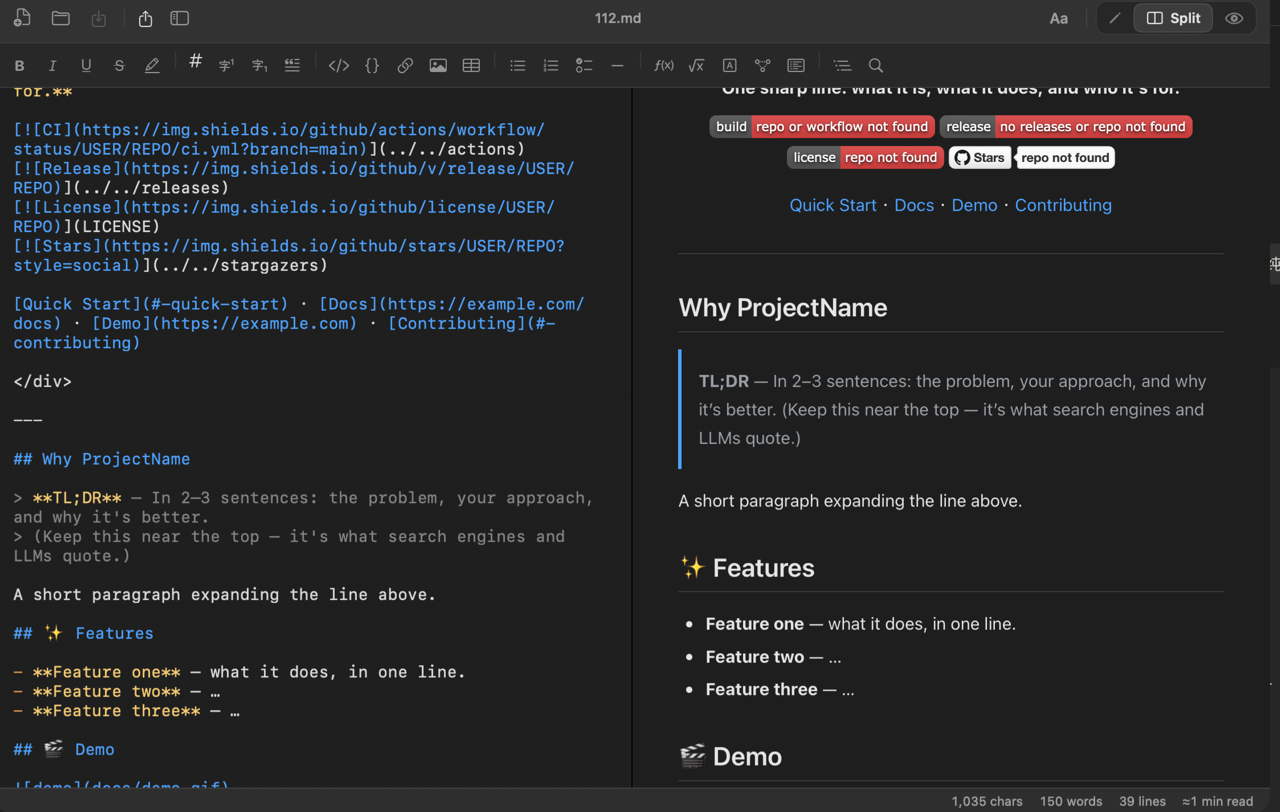
Task: Apply underline formatting
Action: coord(86,65)
